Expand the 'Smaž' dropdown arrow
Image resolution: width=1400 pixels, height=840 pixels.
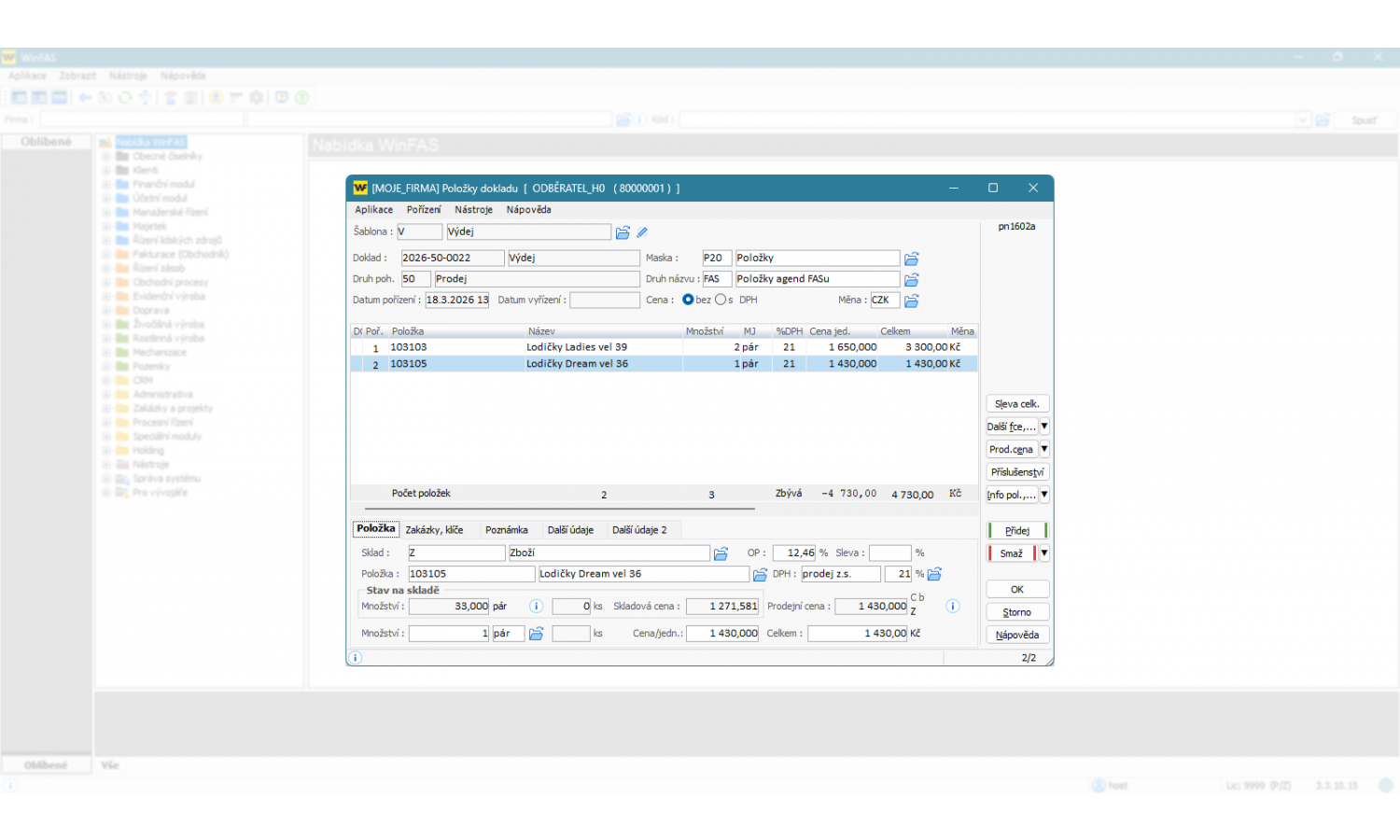1044,553
